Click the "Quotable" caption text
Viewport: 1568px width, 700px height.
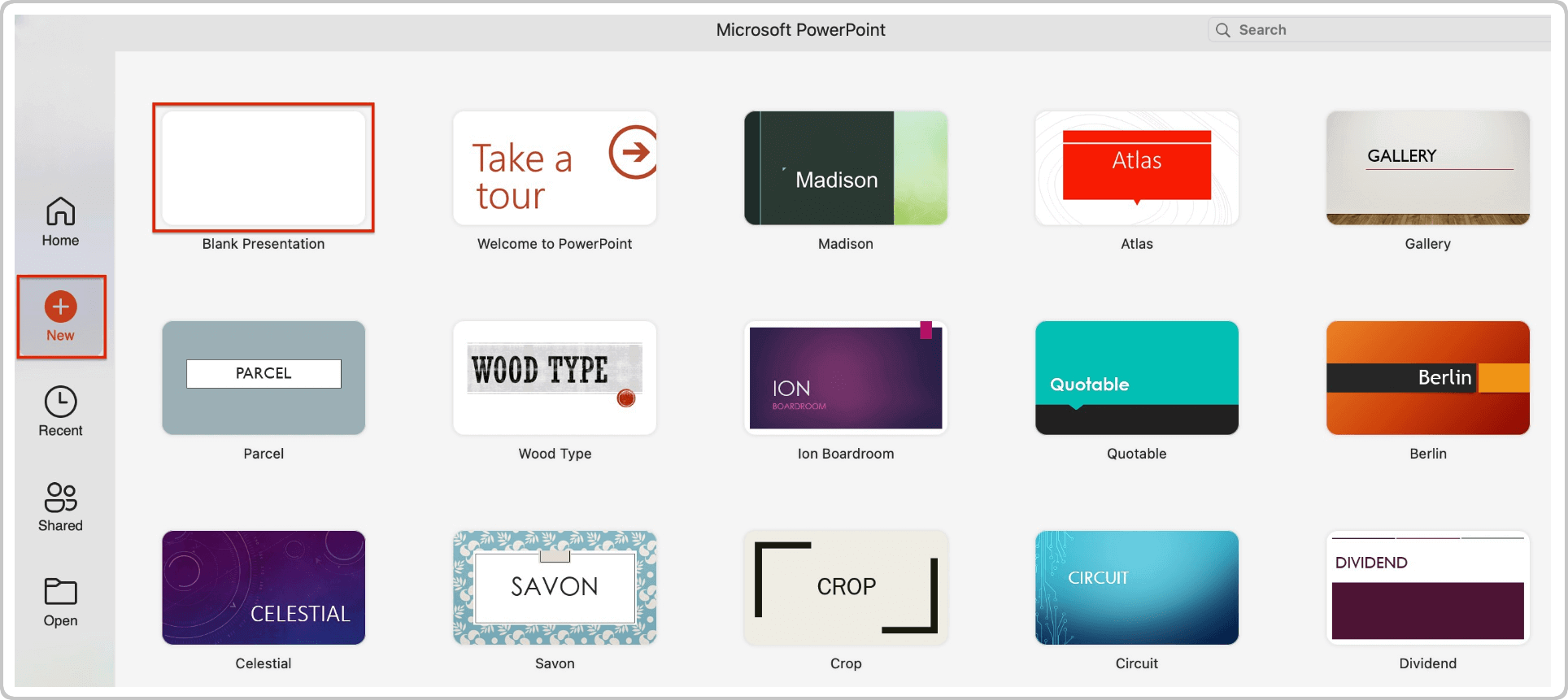click(x=1137, y=454)
